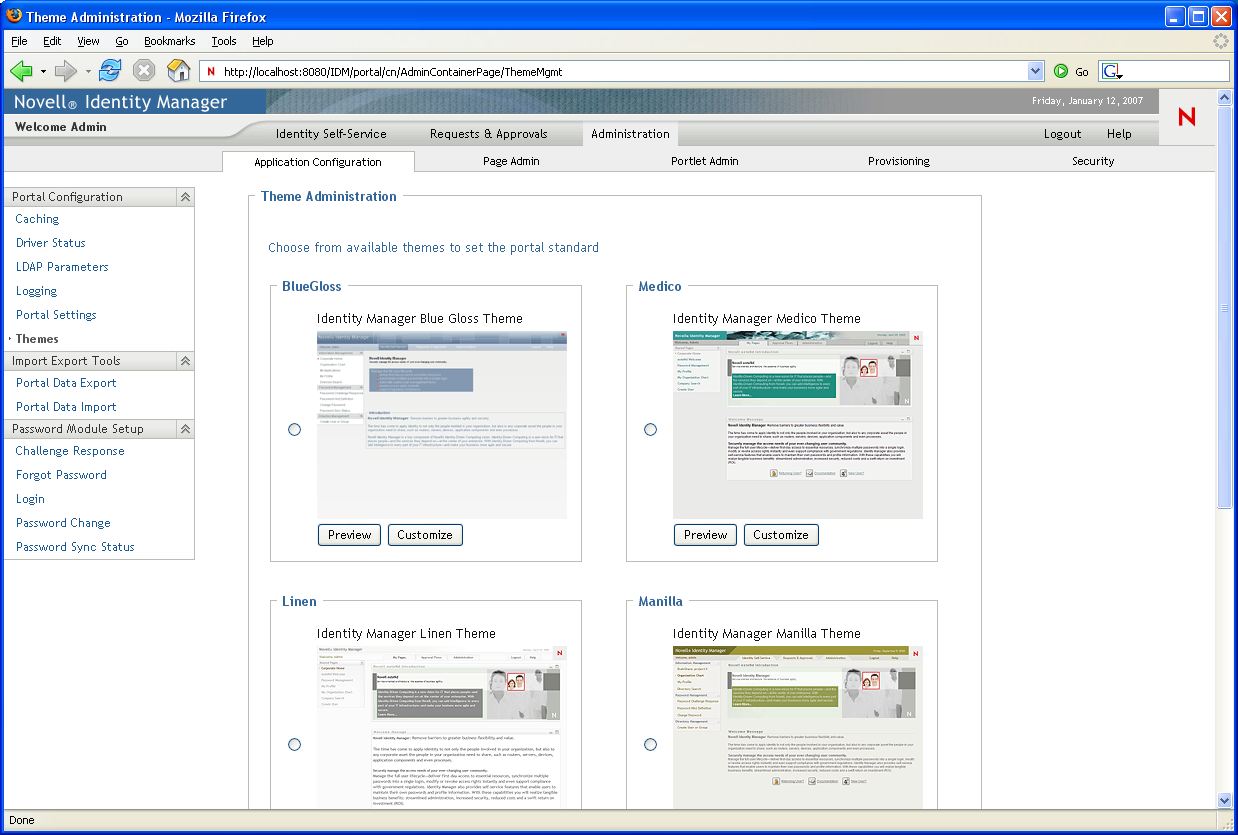Select the Medico theme radio button
1238x835 pixels.
click(650, 429)
